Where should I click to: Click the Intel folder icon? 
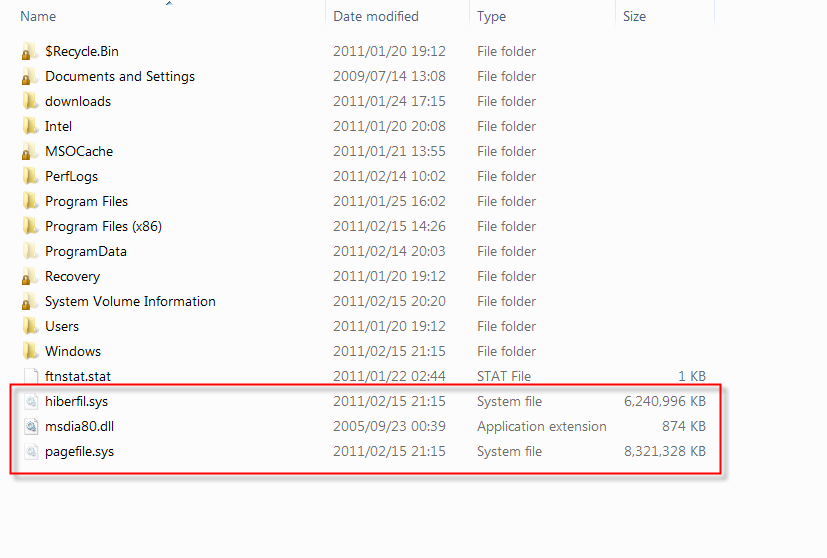[x=30, y=126]
